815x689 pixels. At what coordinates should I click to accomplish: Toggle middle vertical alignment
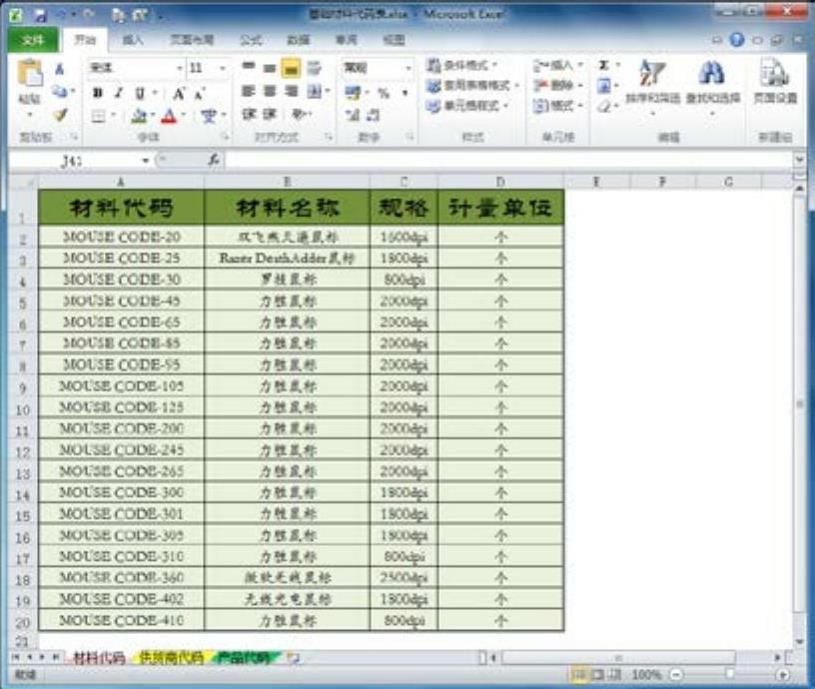pos(269,68)
